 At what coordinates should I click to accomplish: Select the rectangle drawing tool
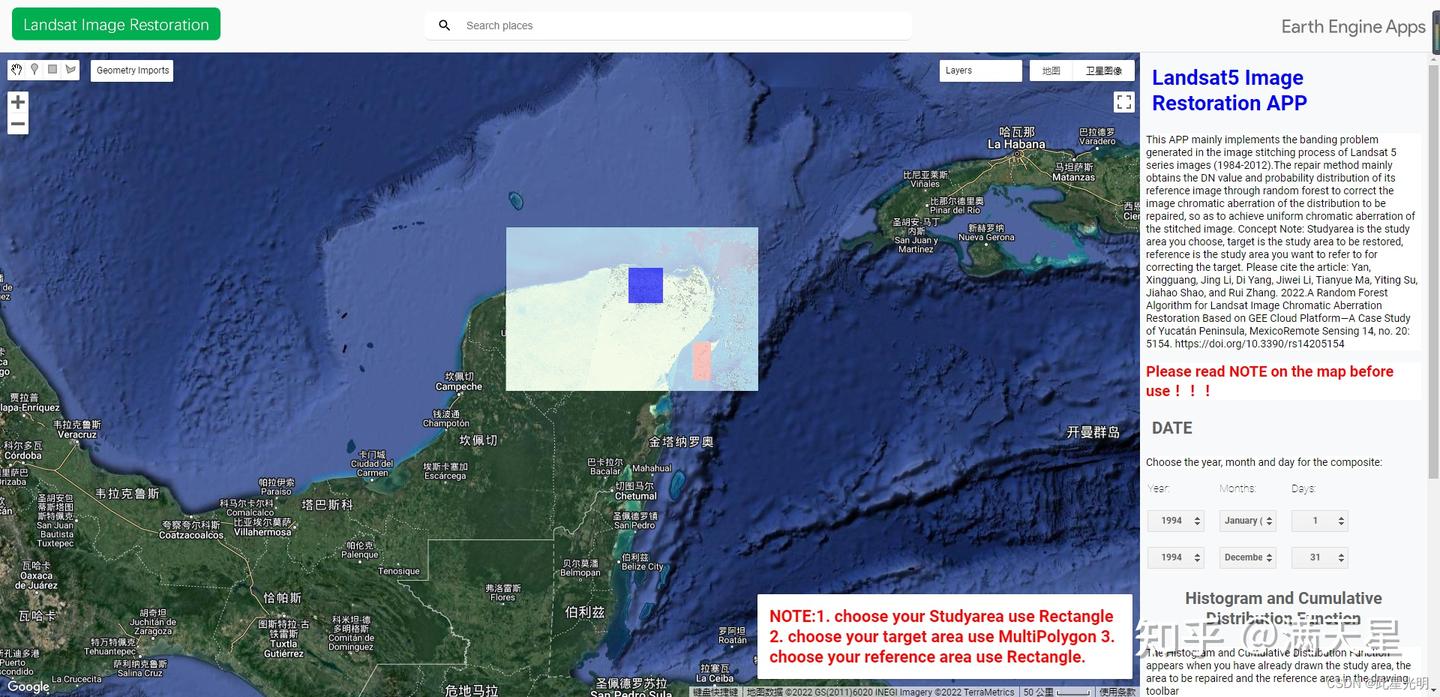point(52,70)
